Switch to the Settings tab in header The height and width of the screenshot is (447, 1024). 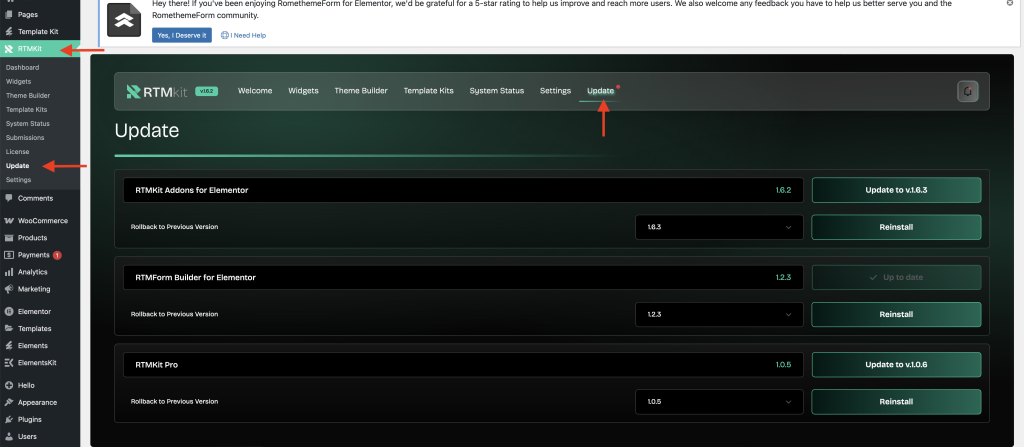pyautogui.click(x=555, y=91)
